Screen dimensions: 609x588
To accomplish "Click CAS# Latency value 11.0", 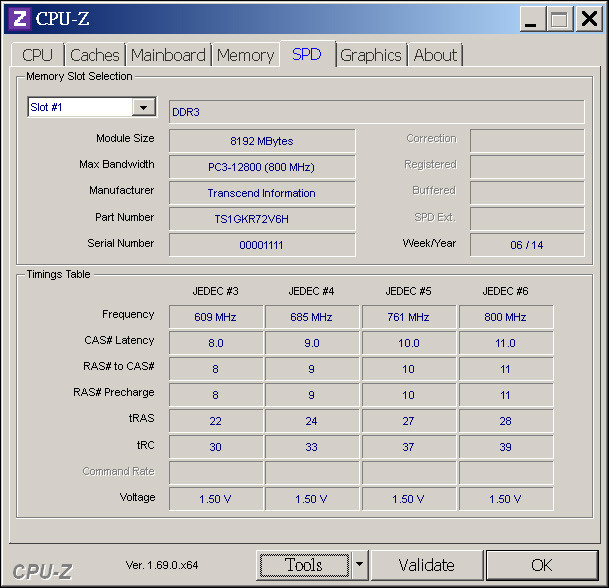I will point(506,343).
